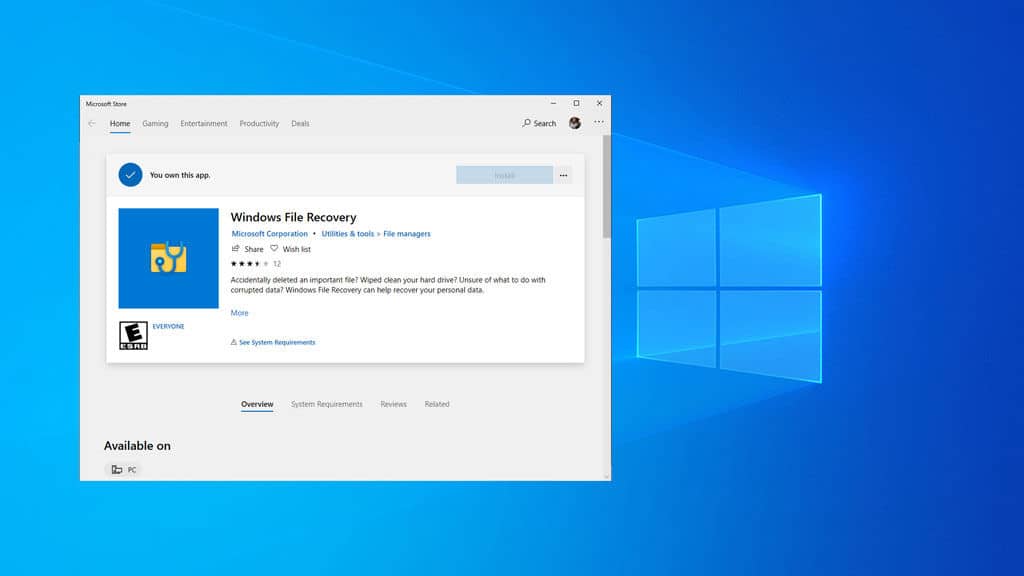Open the more options button beside Install
This screenshot has width=1024, height=576.
tap(563, 175)
